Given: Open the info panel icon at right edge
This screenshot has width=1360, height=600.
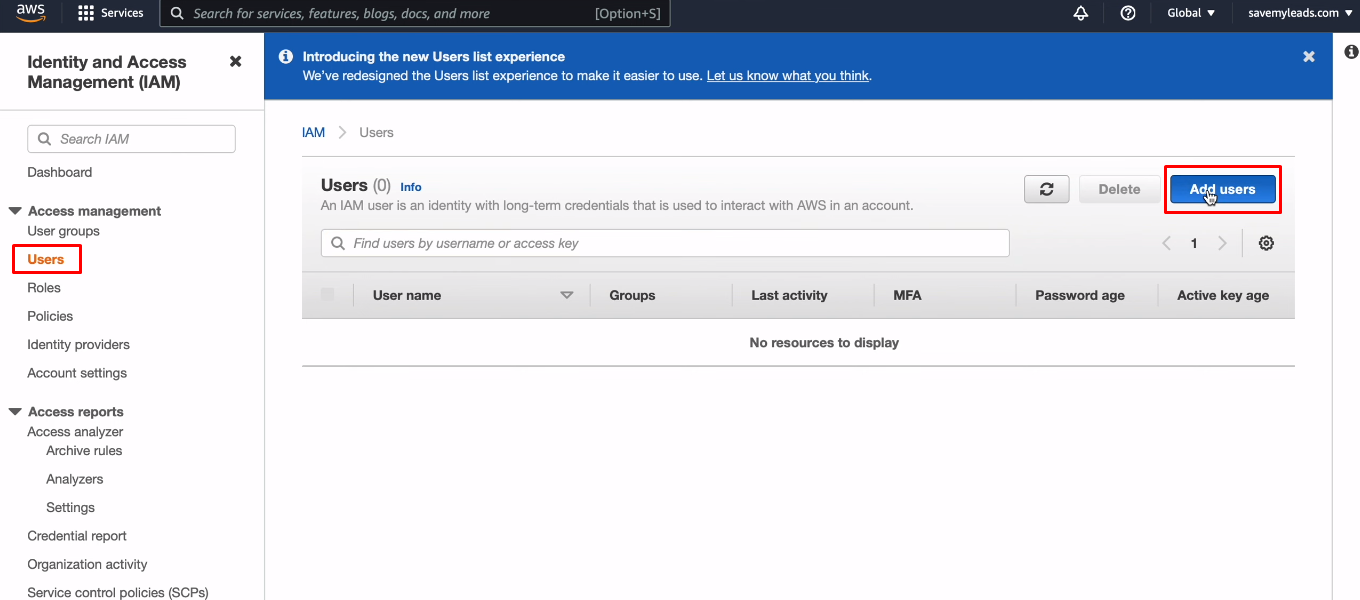Looking at the screenshot, I should click(x=1352, y=52).
